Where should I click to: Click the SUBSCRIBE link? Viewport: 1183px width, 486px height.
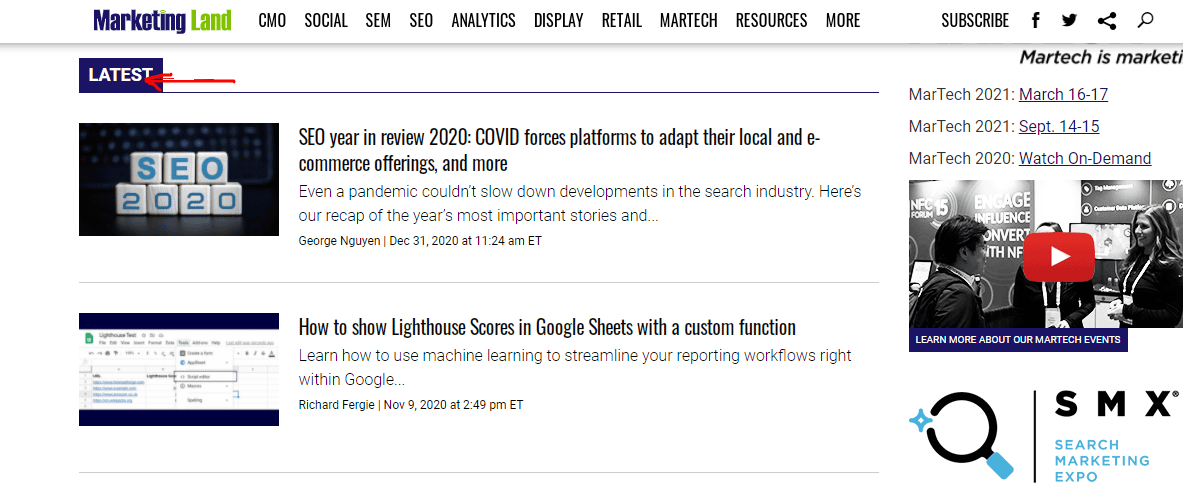click(975, 20)
